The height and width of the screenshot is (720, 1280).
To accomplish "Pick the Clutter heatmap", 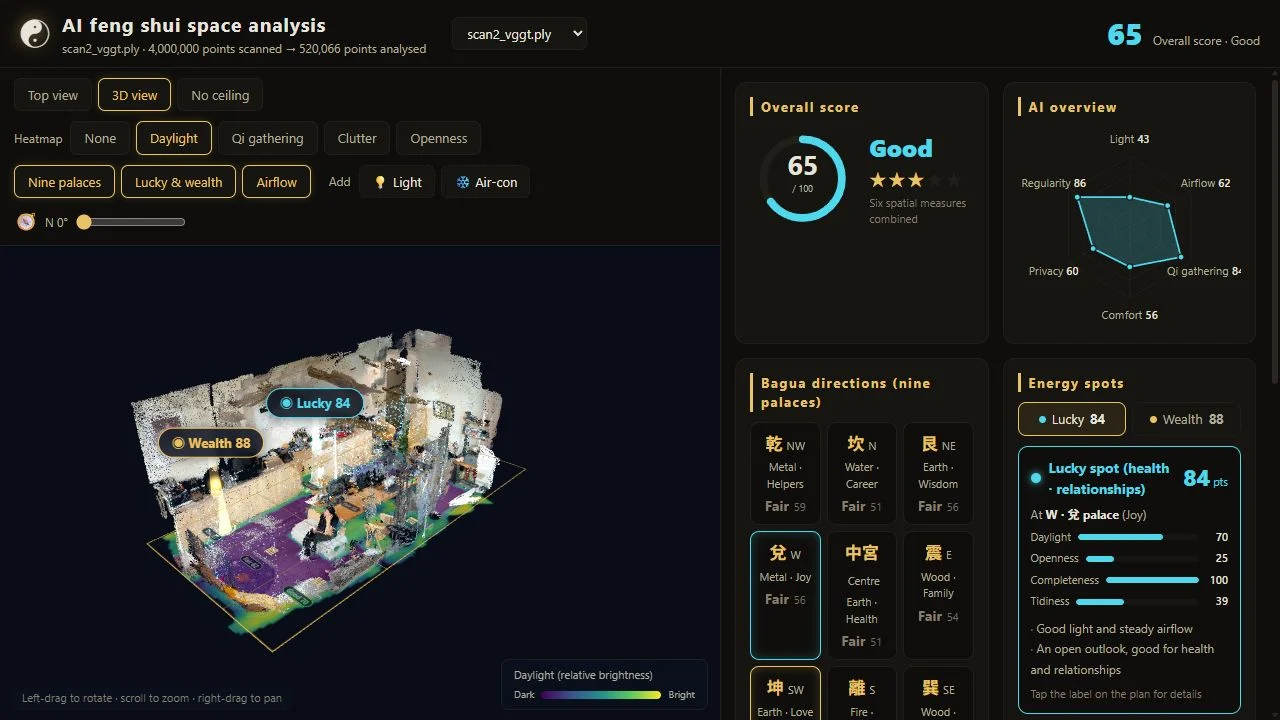I will pos(357,139).
